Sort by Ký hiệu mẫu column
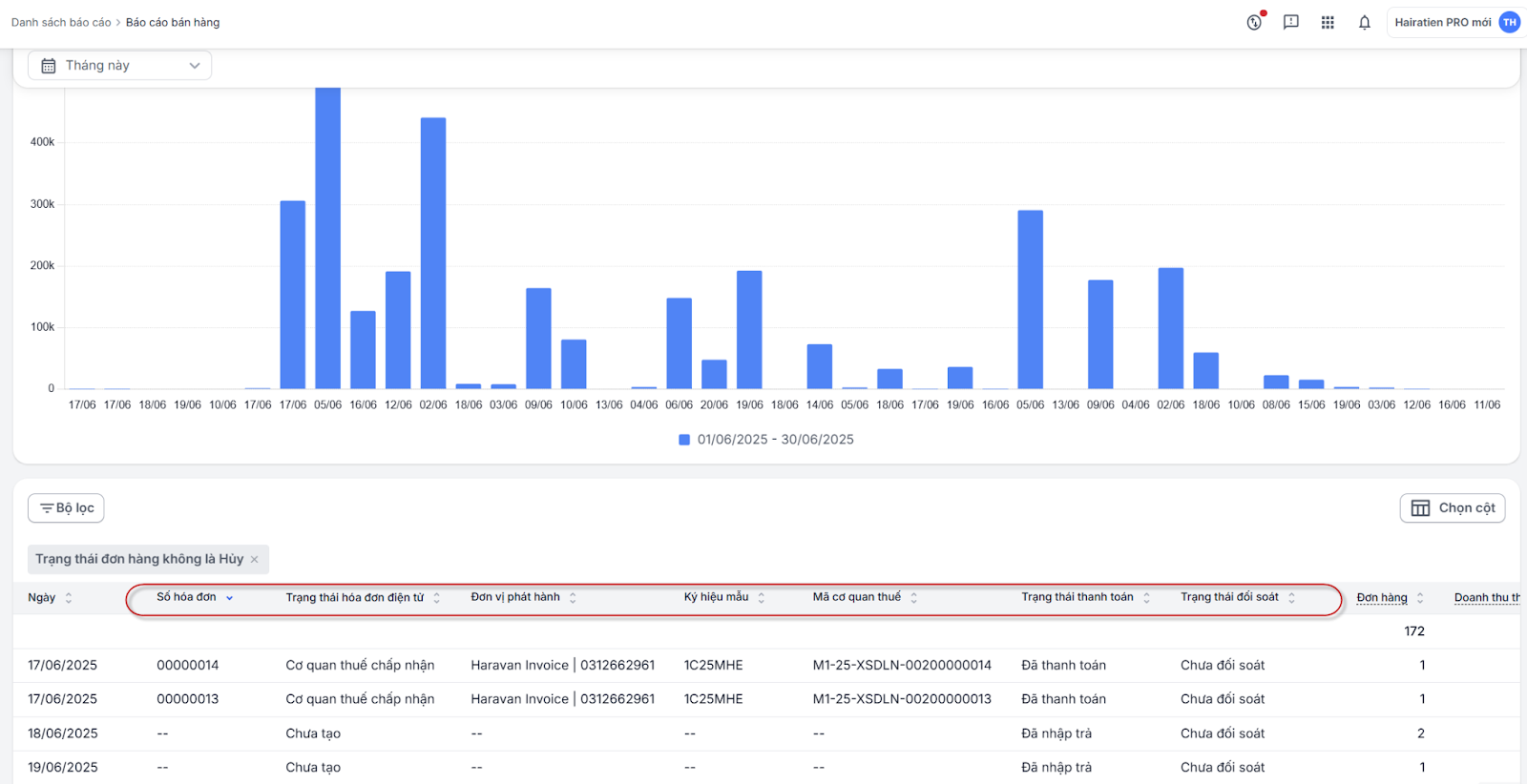This screenshot has width=1527, height=784. pos(762,598)
